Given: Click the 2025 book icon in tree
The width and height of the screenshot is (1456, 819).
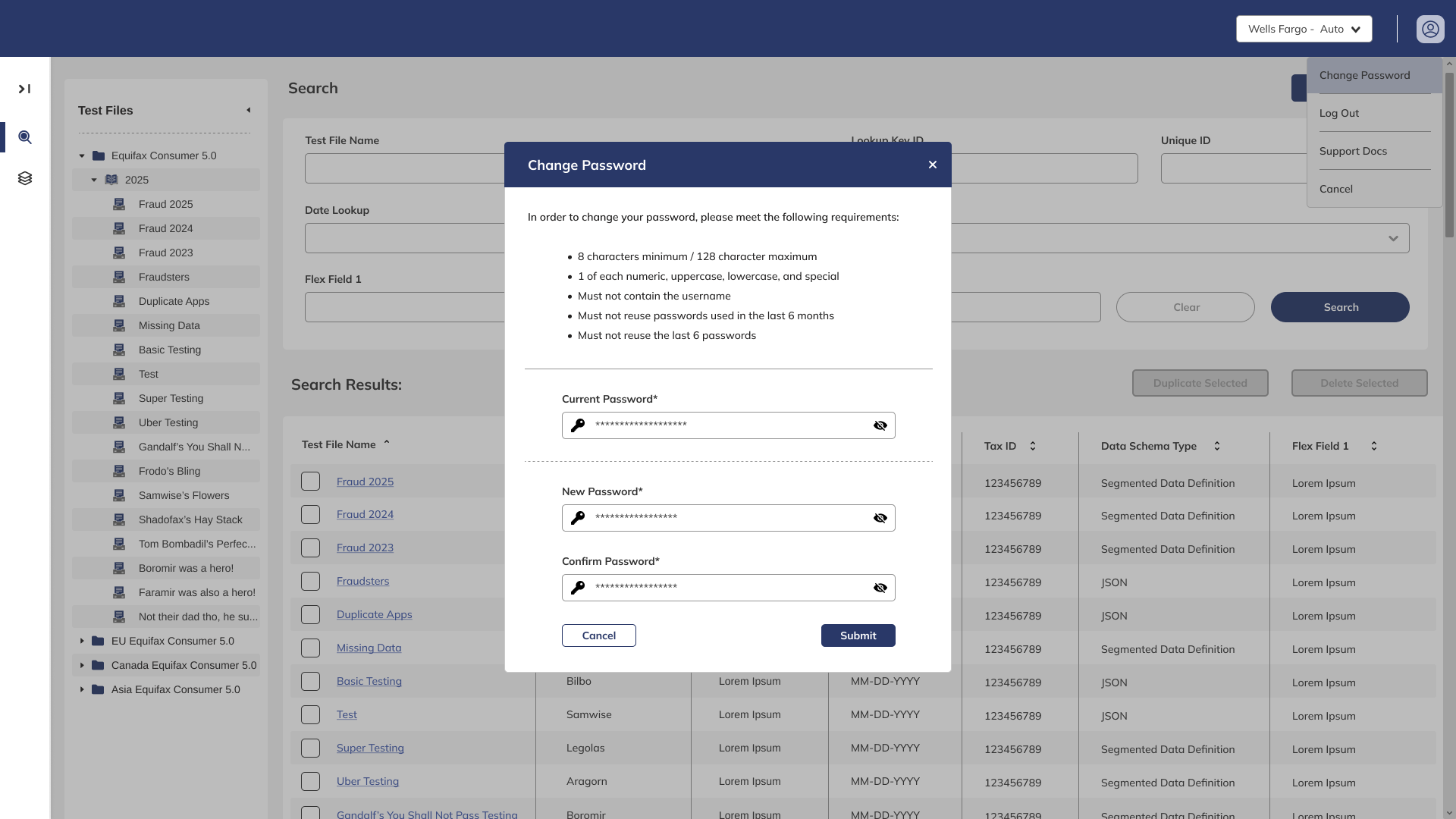Looking at the screenshot, I should click(111, 180).
